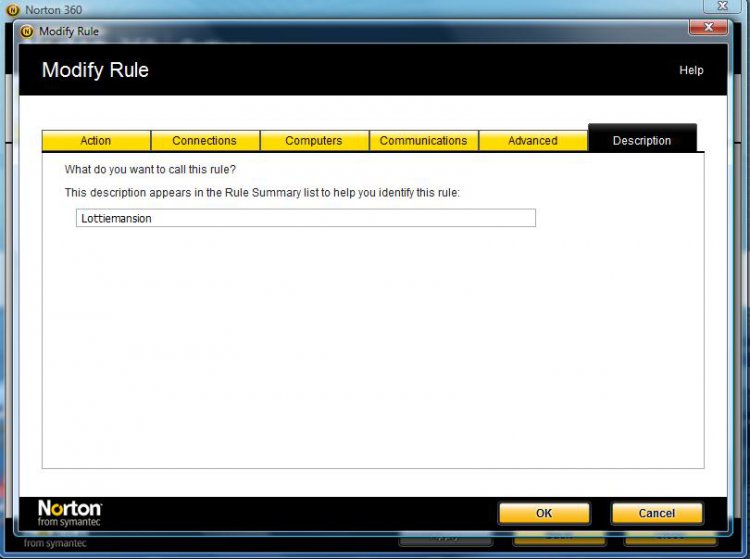Select the Description tab
This screenshot has width=750, height=559.
point(642,141)
